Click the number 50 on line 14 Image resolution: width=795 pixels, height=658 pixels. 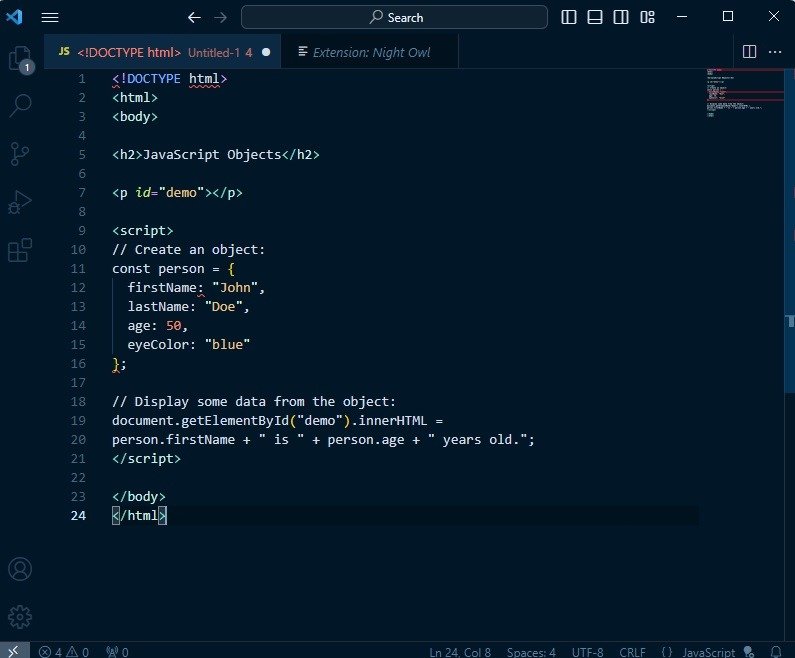(x=173, y=325)
